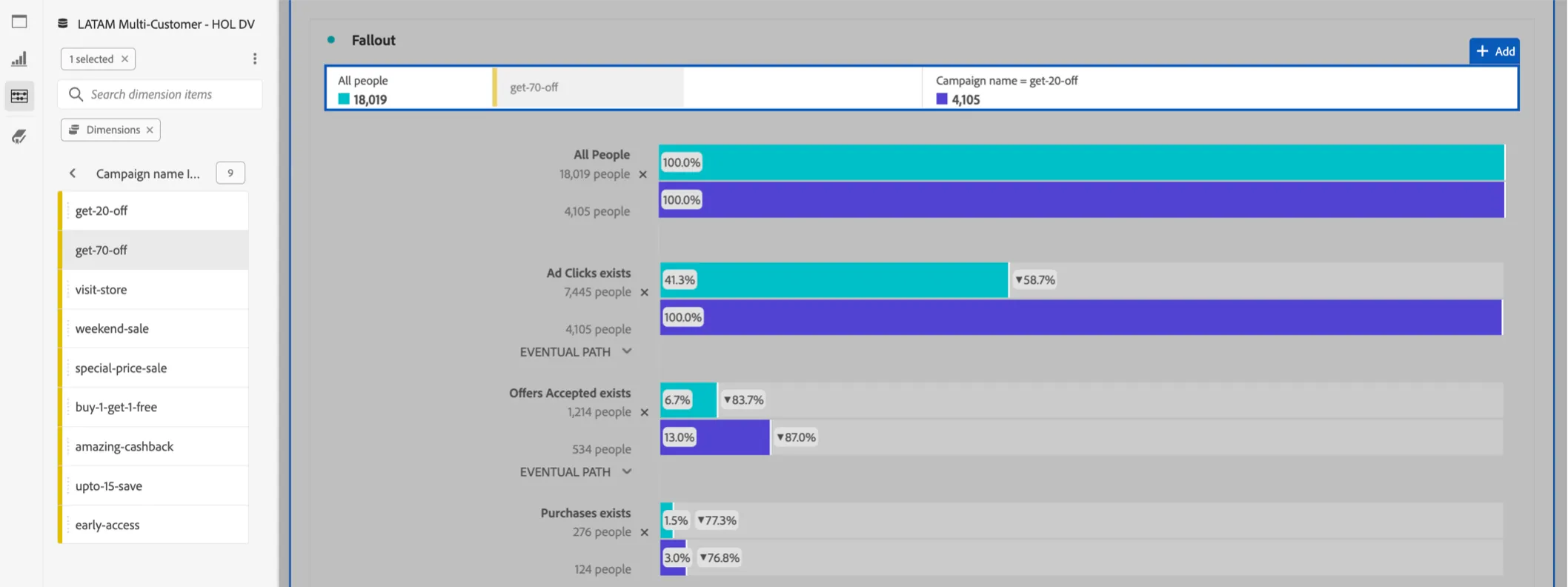Open the Panels icon in left rail
Screen dimensions: 1568x587
19,21
